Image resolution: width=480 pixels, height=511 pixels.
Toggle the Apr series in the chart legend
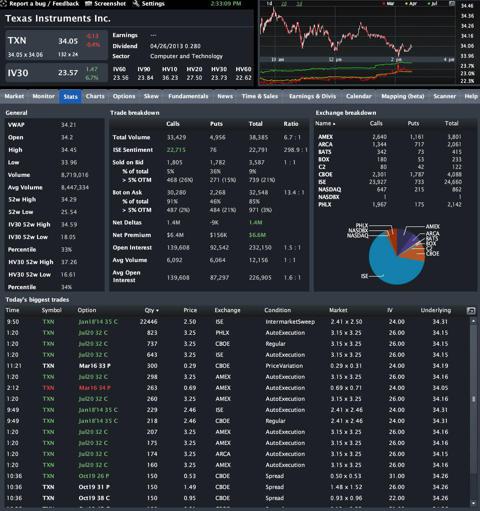point(411,4)
